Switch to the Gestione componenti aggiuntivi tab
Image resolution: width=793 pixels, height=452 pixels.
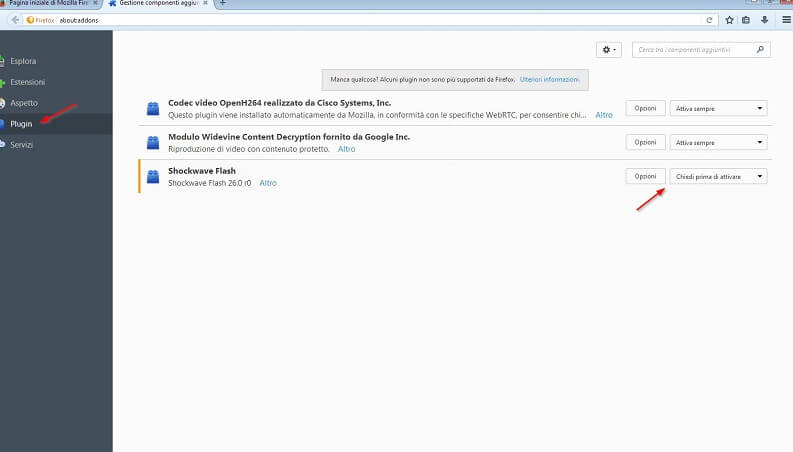pyautogui.click(x=158, y=3)
